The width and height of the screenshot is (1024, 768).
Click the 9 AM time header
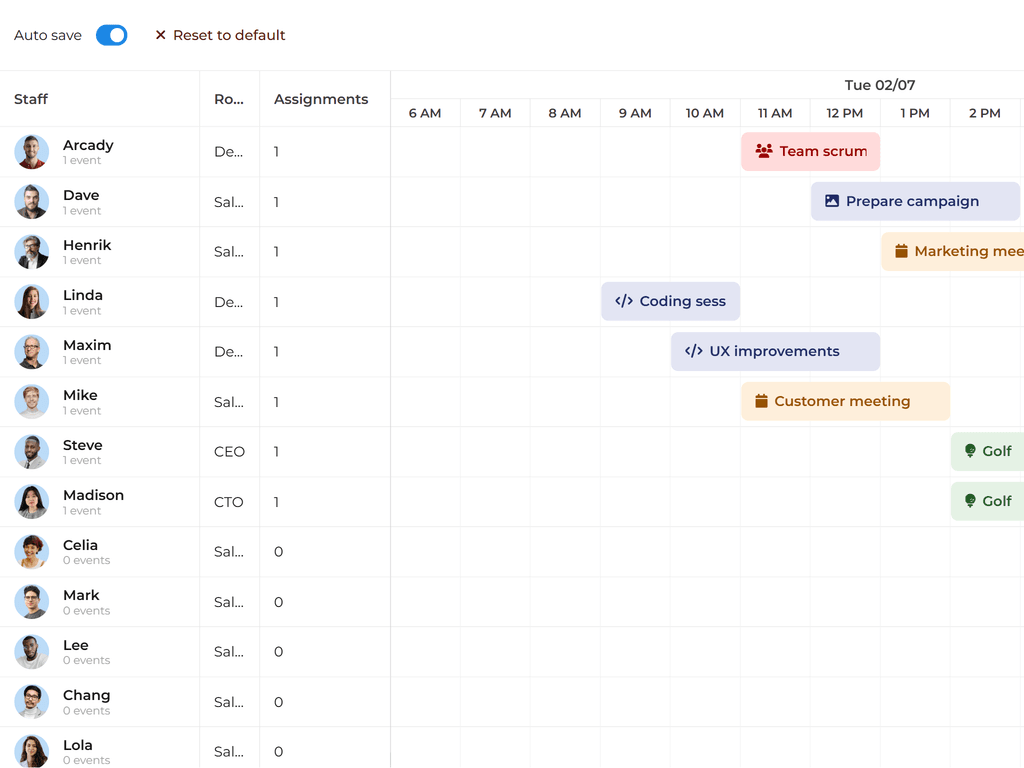click(x=635, y=113)
